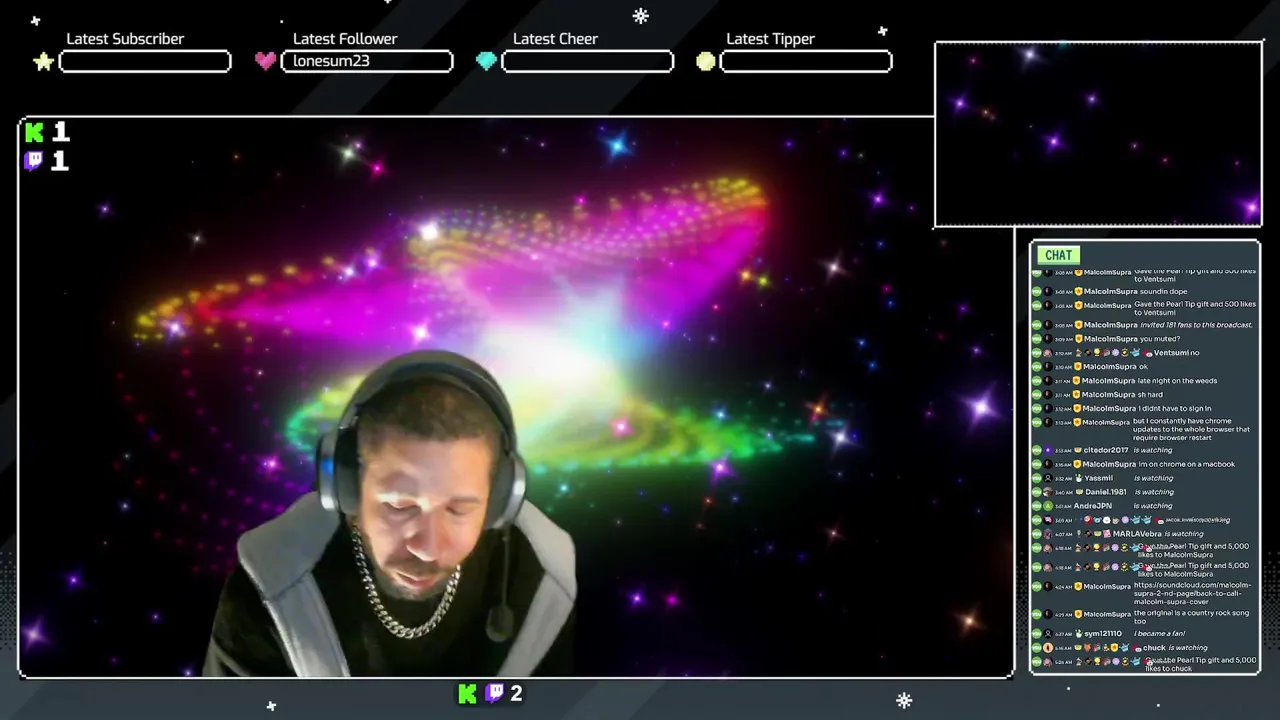
Task: Click the Latest Tipper empty field
Action: (806, 62)
